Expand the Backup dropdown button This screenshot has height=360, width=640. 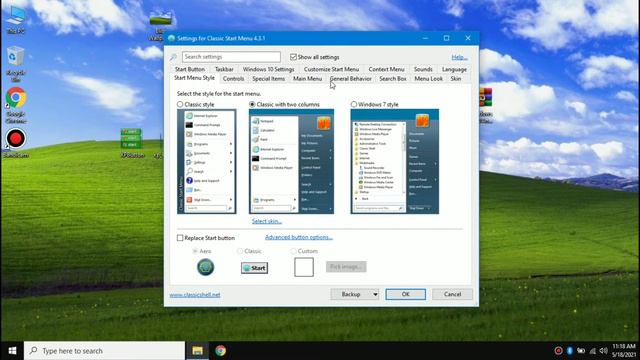[375, 294]
